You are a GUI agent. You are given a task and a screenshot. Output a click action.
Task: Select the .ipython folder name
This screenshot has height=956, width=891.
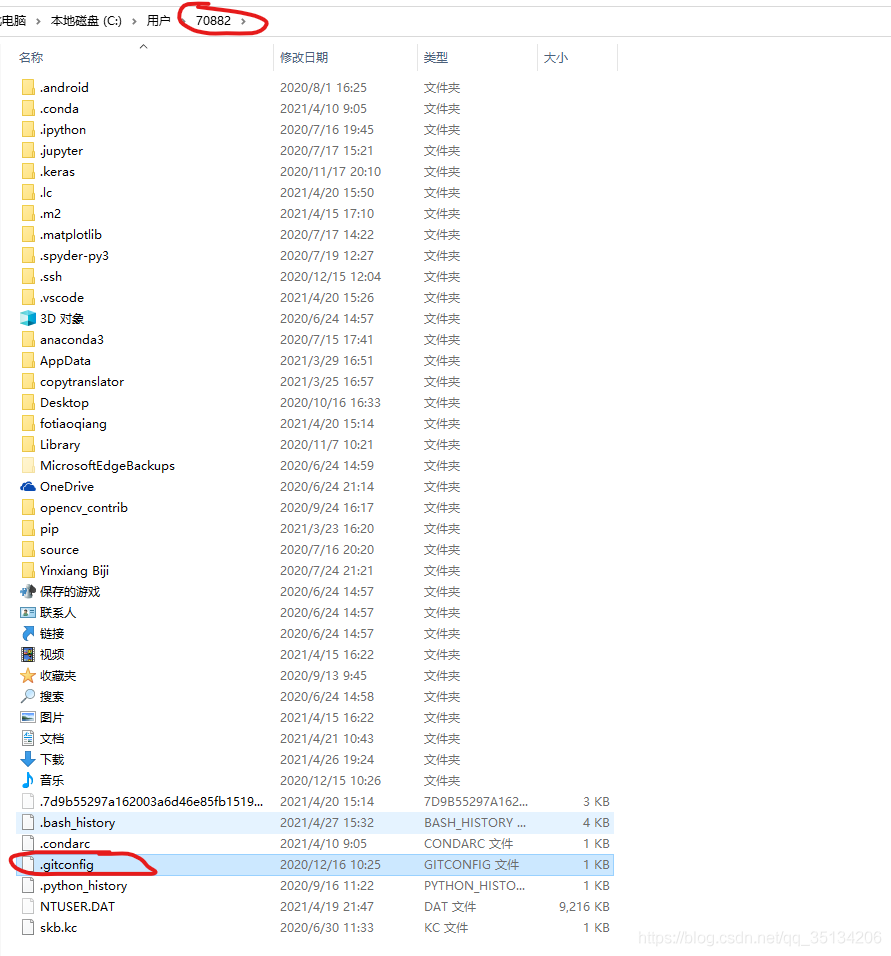coord(63,129)
